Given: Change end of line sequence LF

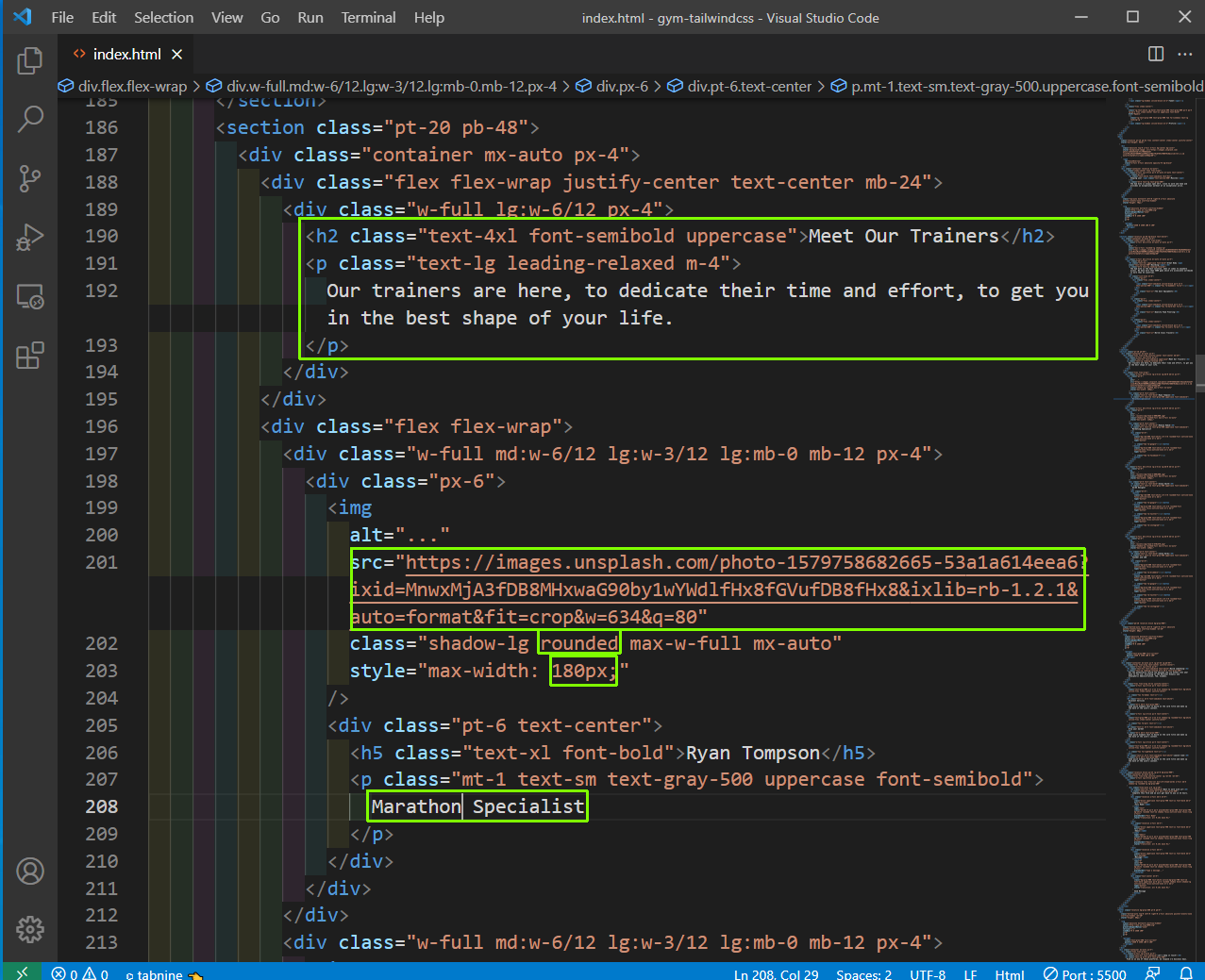Looking at the screenshot, I should pyautogui.click(x=970, y=973).
